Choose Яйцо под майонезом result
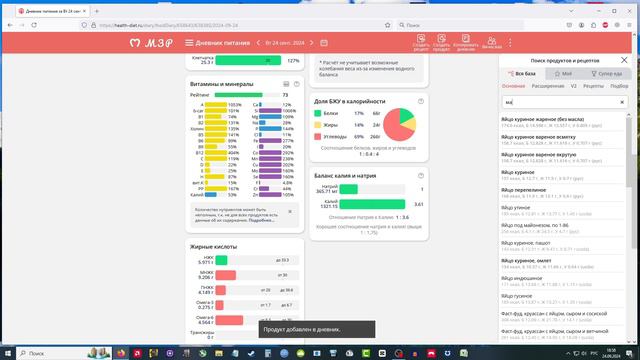The image size is (640, 360). tap(562, 228)
